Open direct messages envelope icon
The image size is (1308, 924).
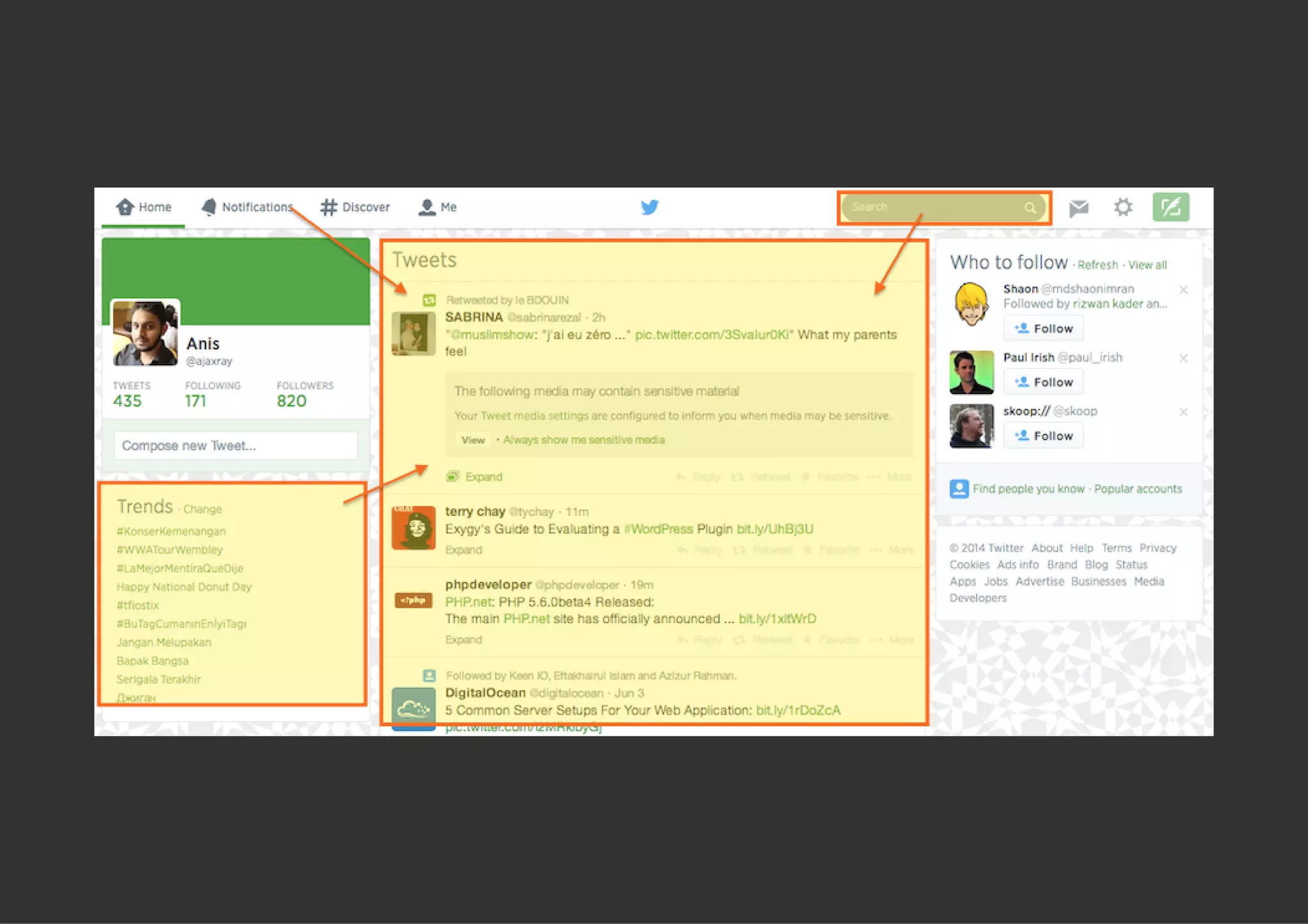coord(1079,208)
